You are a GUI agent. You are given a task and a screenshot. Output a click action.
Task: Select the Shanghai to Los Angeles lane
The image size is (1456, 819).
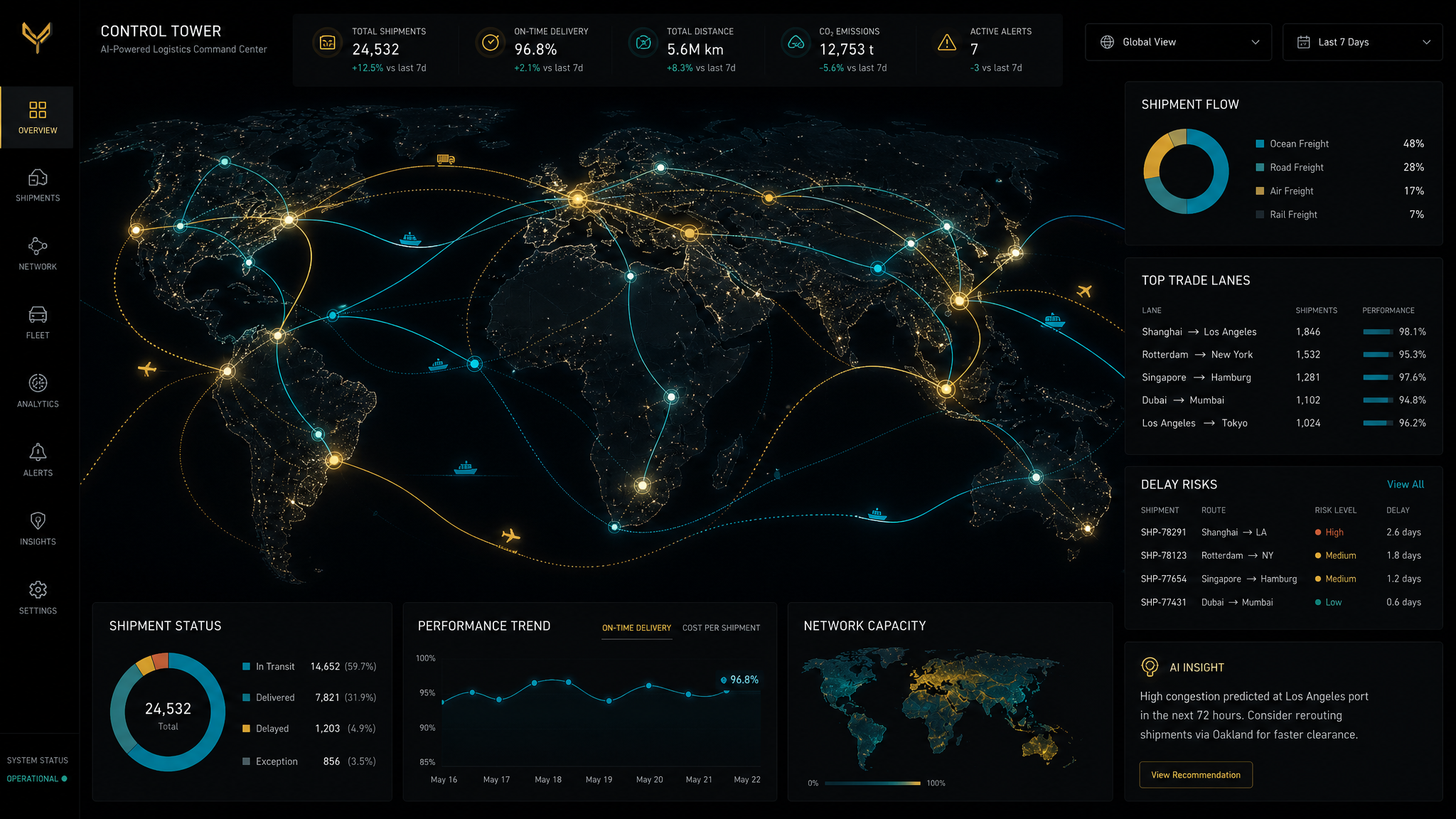tap(1283, 332)
